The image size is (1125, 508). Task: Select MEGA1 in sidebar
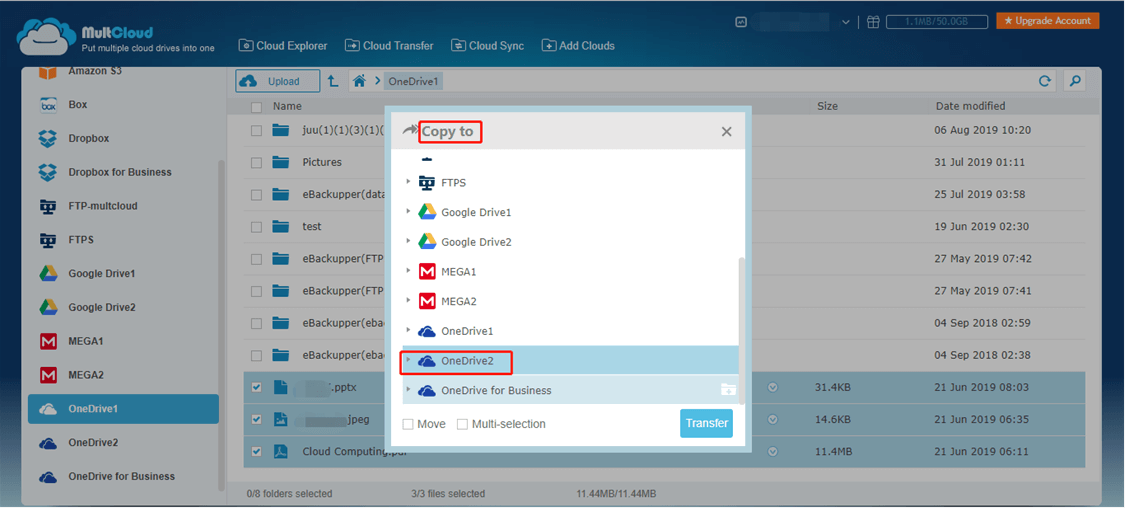coord(123,341)
